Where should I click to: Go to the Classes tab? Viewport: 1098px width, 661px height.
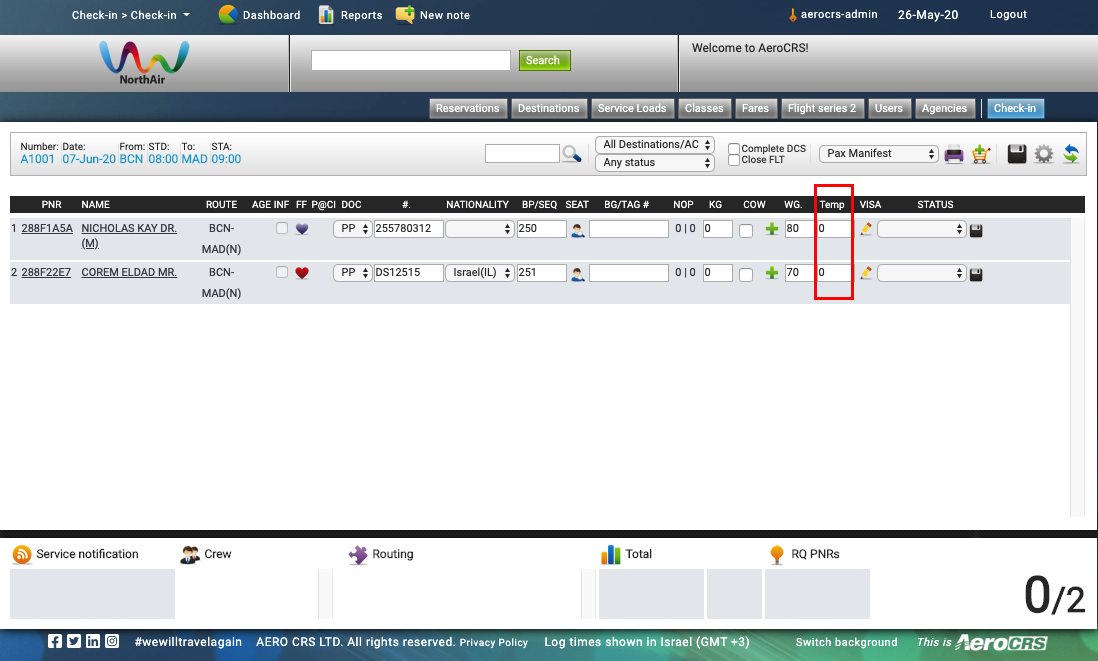704,109
